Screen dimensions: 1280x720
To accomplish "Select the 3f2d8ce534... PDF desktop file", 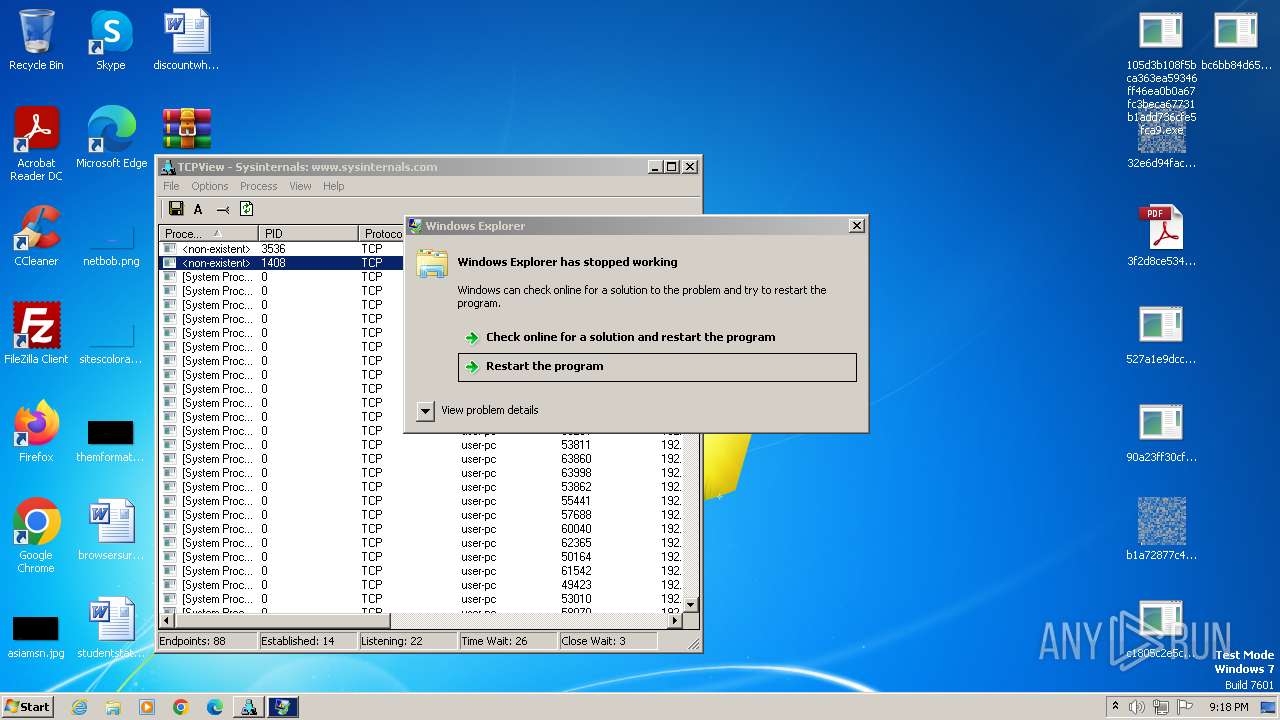I will 1161,236.
